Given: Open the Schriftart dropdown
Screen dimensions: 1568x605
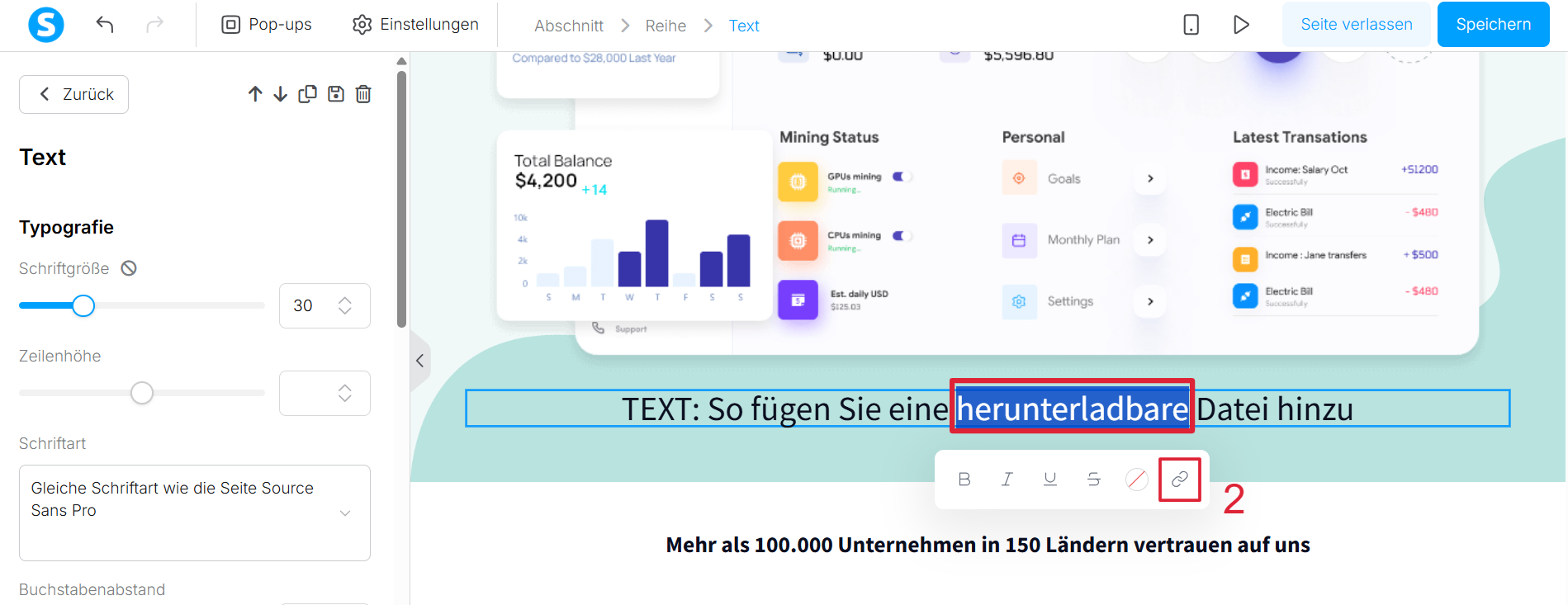Looking at the screenshot, I should (195, 513).
